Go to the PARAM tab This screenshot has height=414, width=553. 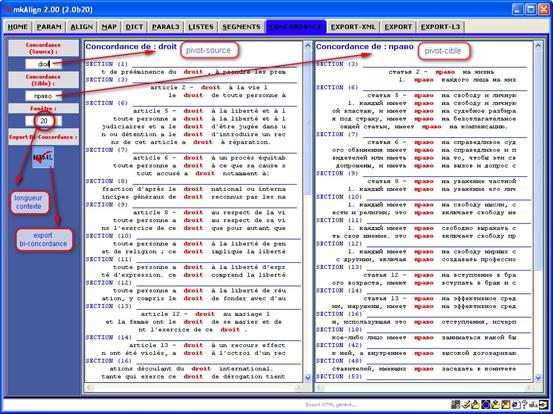[x=49, y=27]
